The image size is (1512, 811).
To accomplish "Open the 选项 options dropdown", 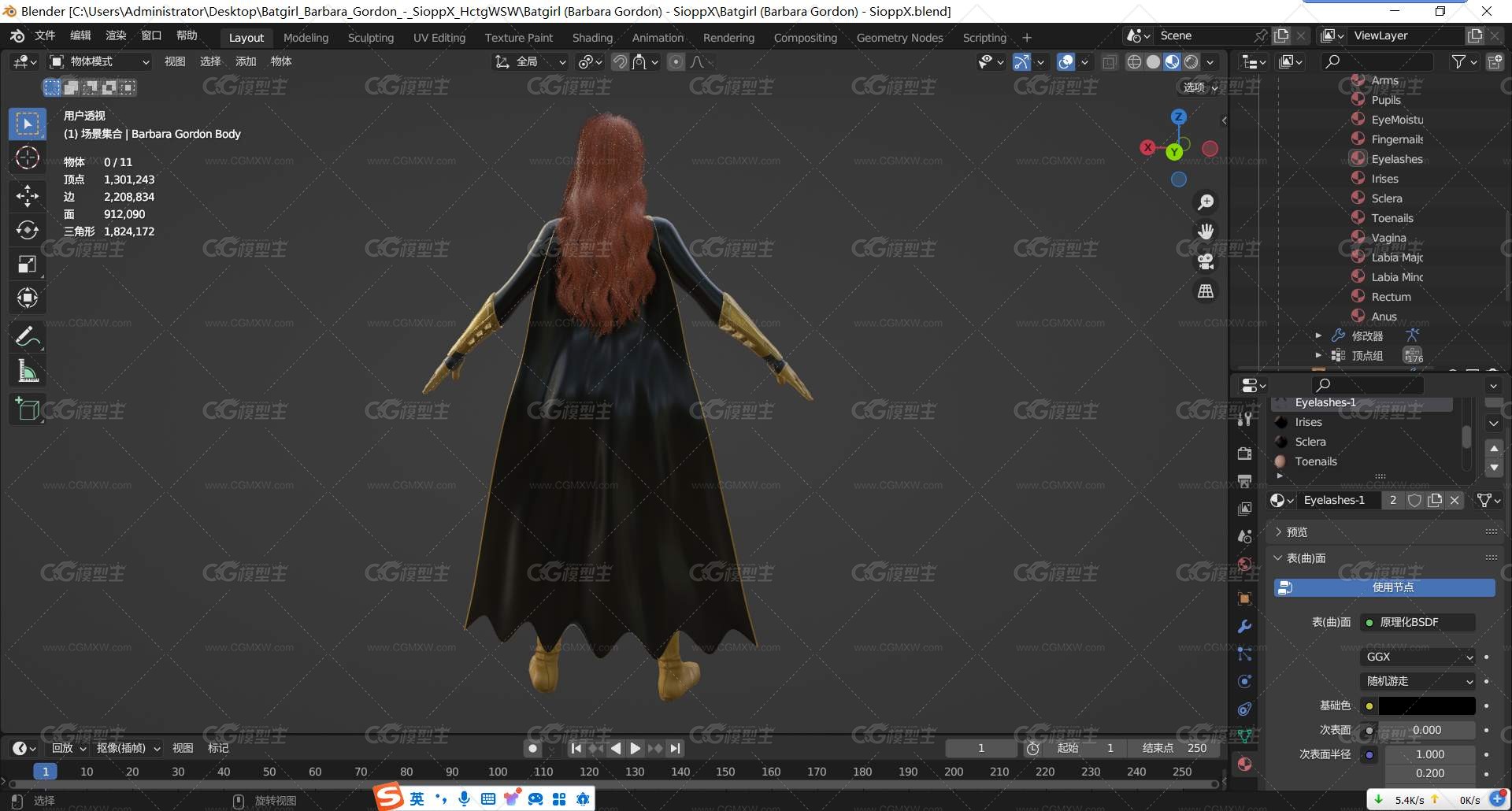I will [x=1200, y=87].
